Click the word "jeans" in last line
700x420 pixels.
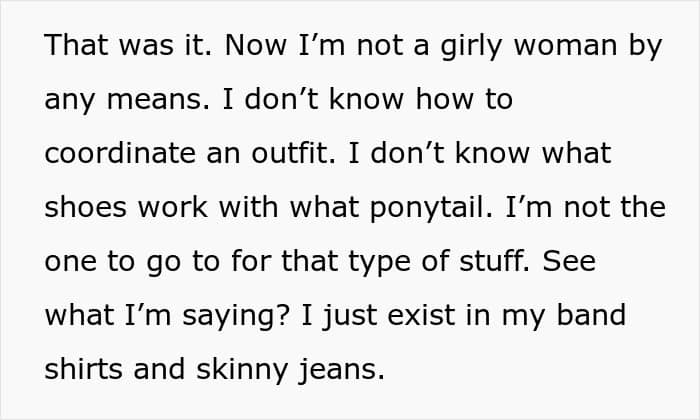point(342,370)
